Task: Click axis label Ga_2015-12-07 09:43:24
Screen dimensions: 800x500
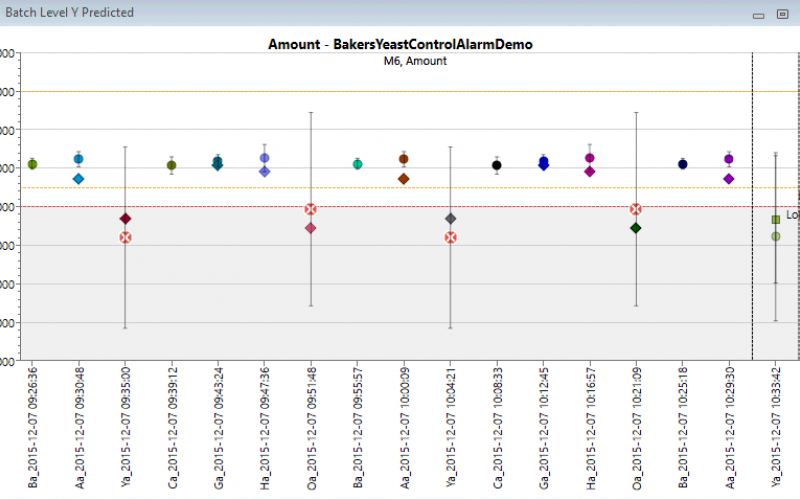Action: pyautogui.click(x=218, y=428)
